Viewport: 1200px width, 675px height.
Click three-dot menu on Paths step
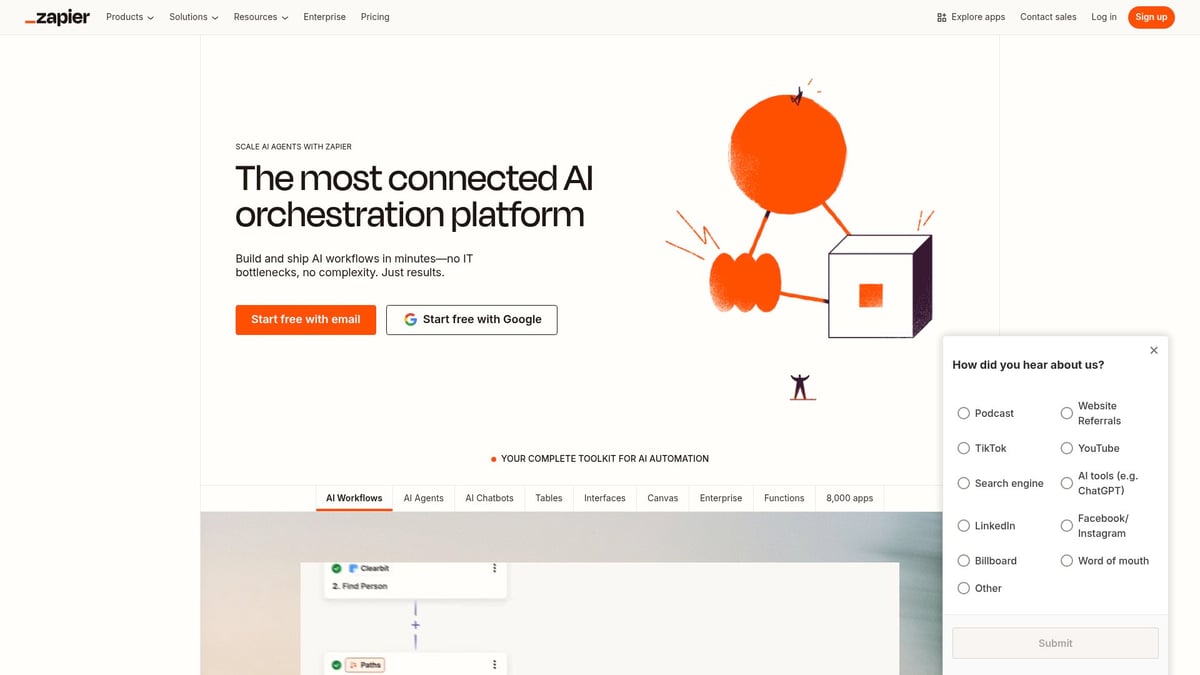click(494, 664)
